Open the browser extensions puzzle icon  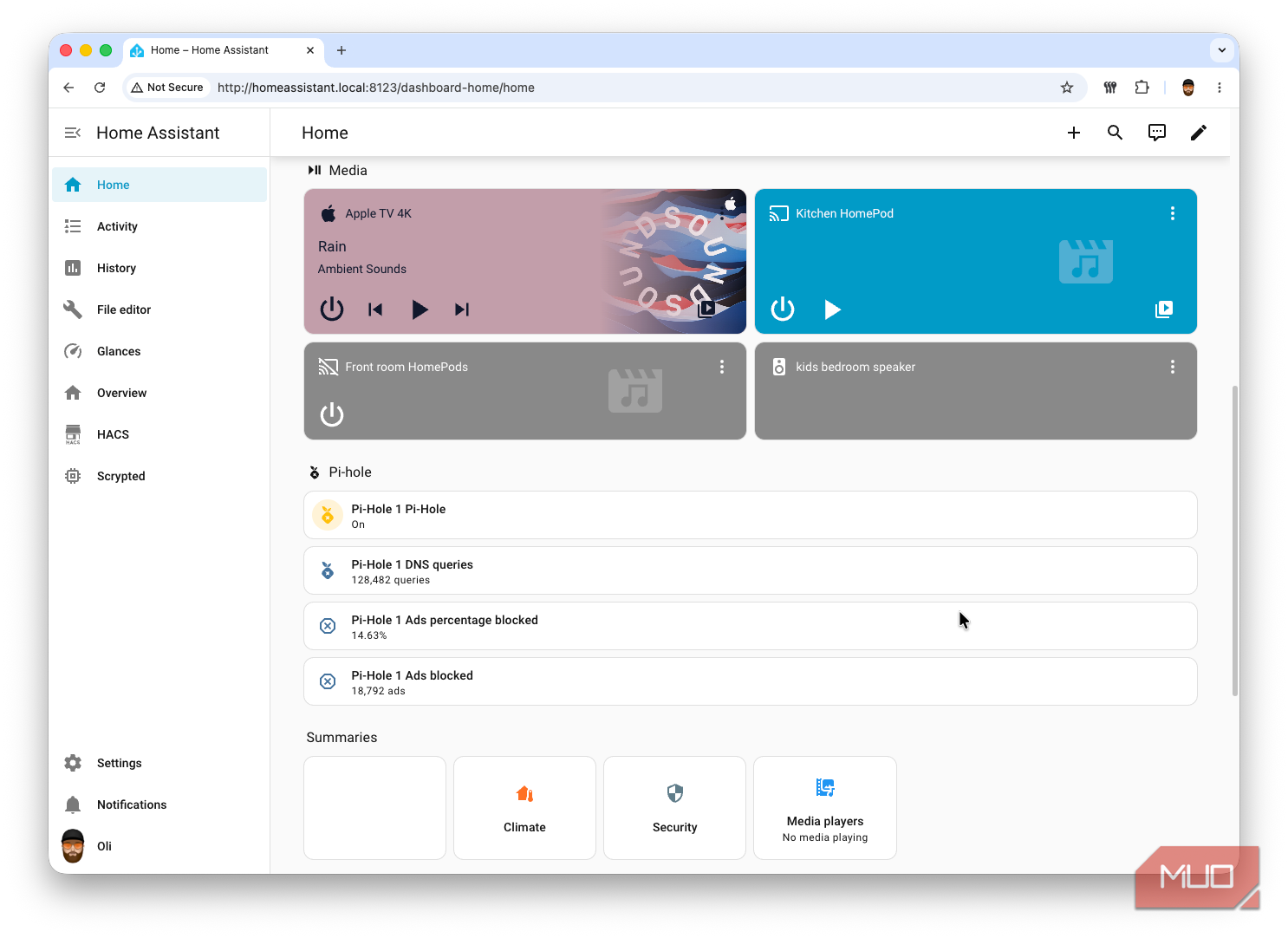pos(1142,88)
